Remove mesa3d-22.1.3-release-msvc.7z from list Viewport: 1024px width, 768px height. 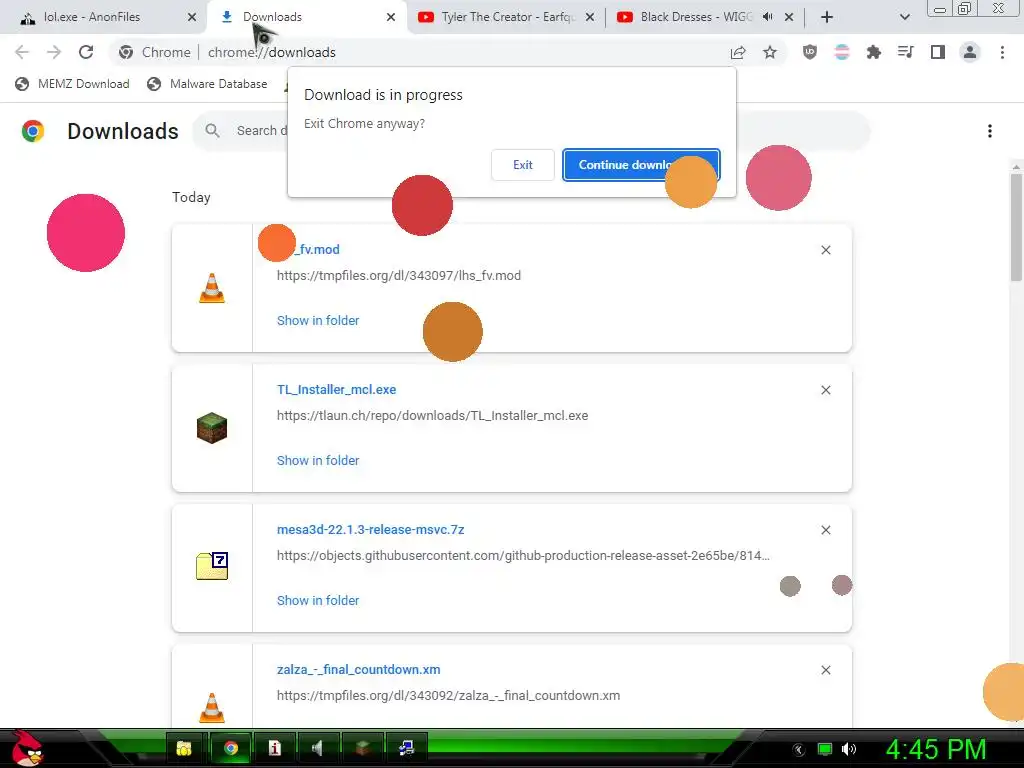coord(825,530)
